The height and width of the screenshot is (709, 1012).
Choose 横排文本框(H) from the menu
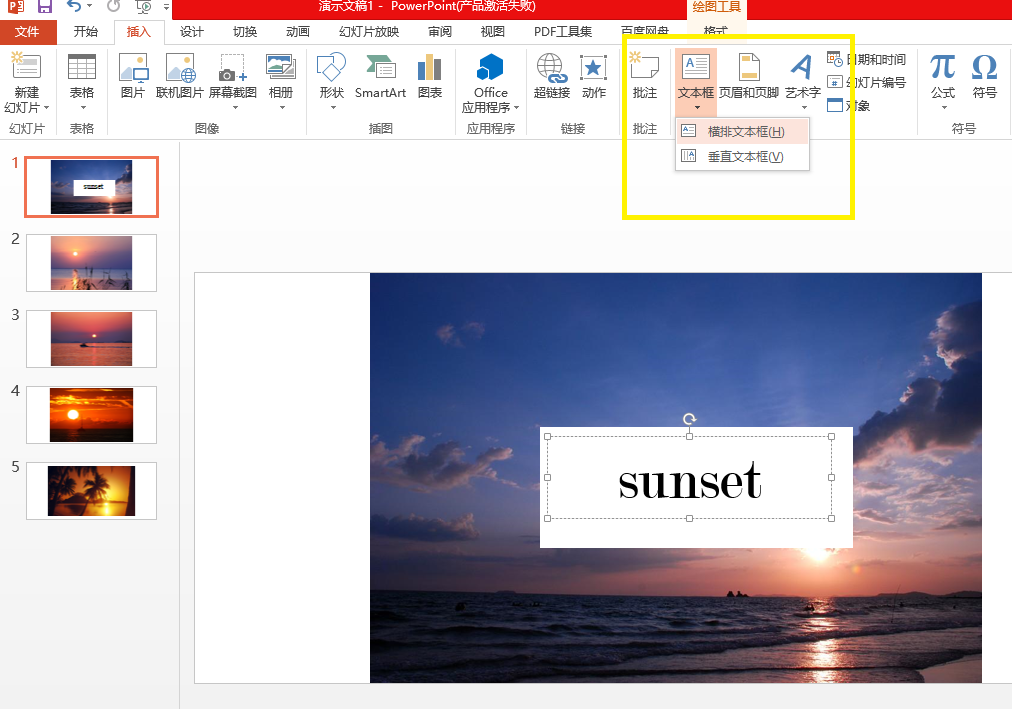pos(742,132)
